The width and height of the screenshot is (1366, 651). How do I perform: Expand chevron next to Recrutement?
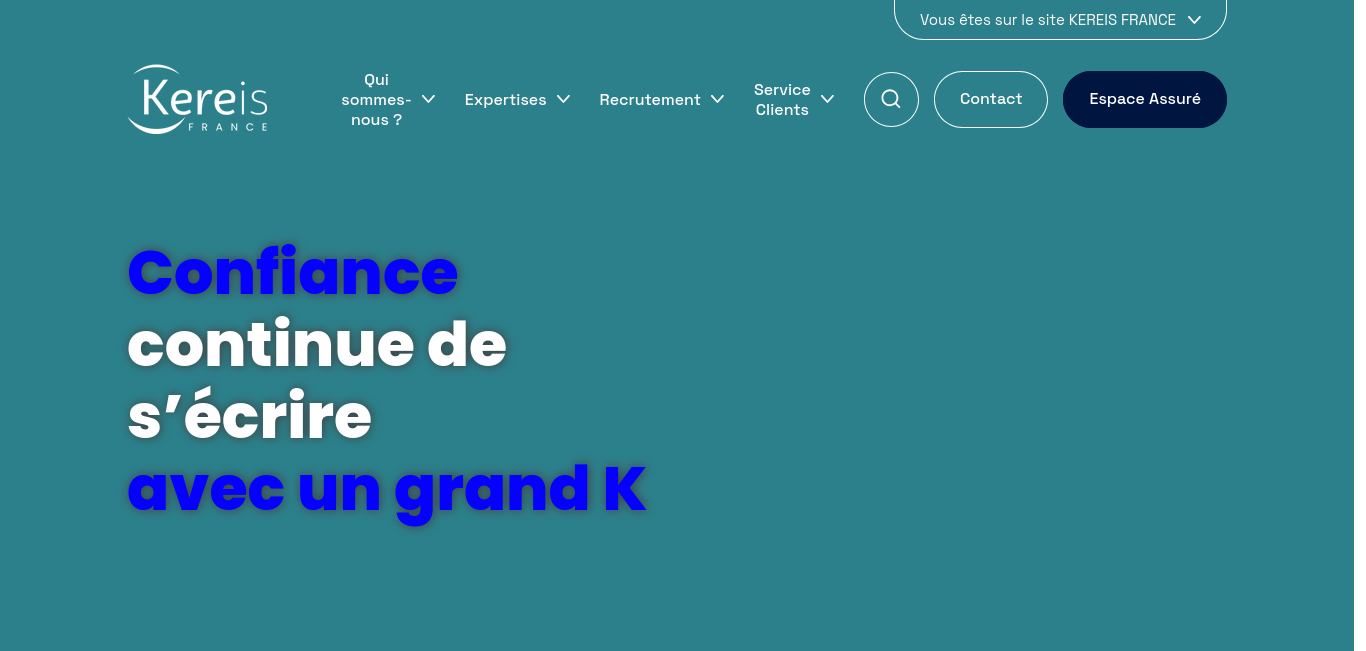point(717,99)
